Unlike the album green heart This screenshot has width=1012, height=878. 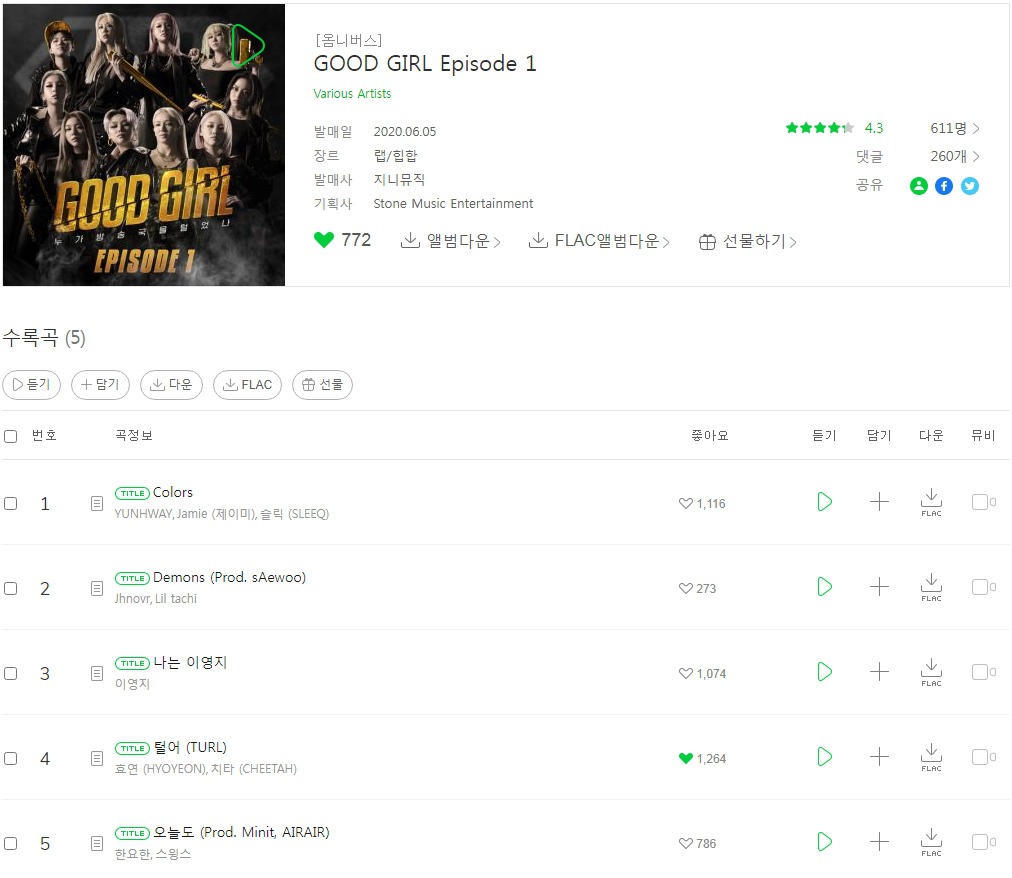(324, 240)
